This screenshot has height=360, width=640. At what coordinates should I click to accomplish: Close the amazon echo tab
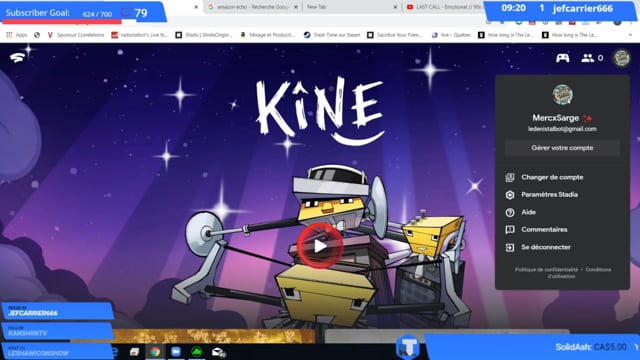296,7
